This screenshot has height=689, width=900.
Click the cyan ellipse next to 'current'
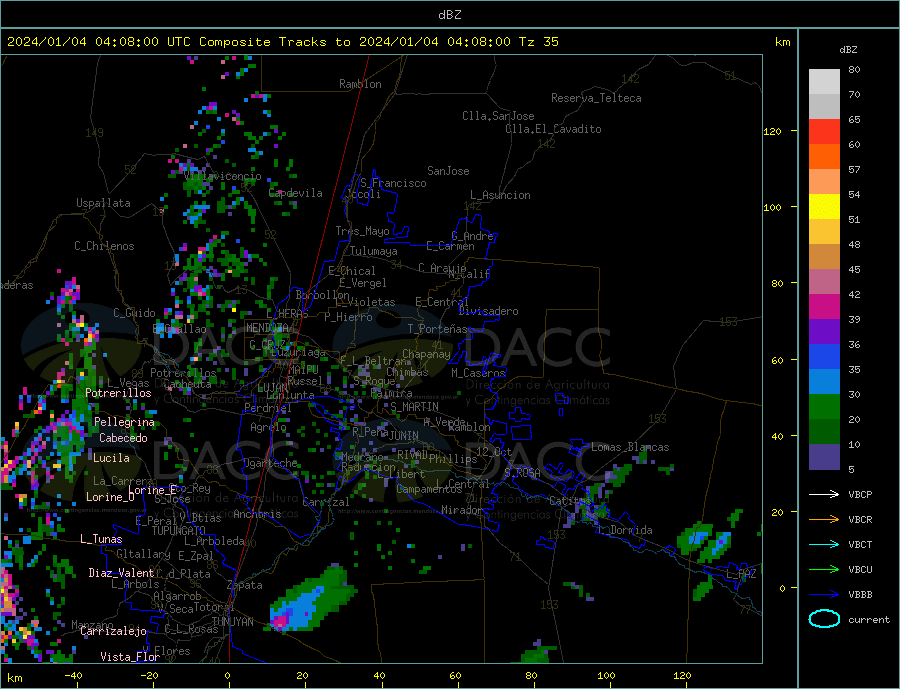pos(824,619)
